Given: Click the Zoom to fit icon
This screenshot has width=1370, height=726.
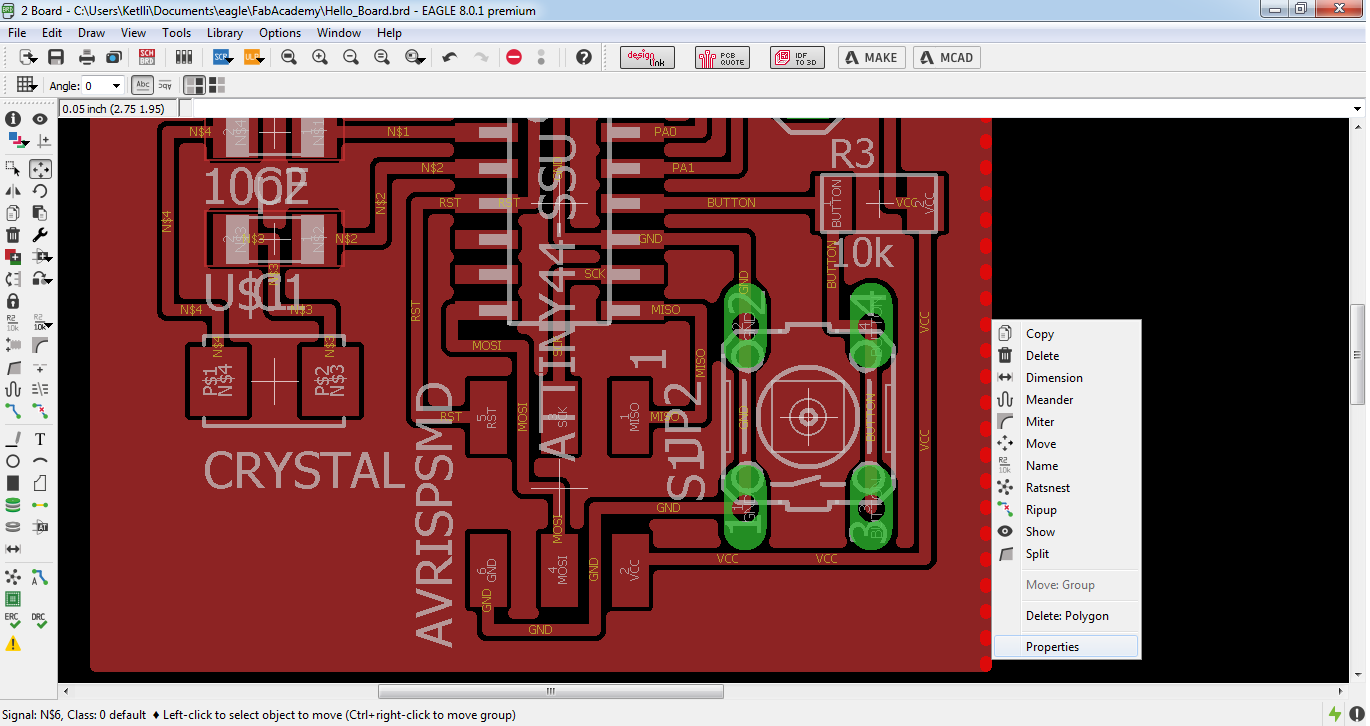Looking at the screenshot, I should (289, 57).
